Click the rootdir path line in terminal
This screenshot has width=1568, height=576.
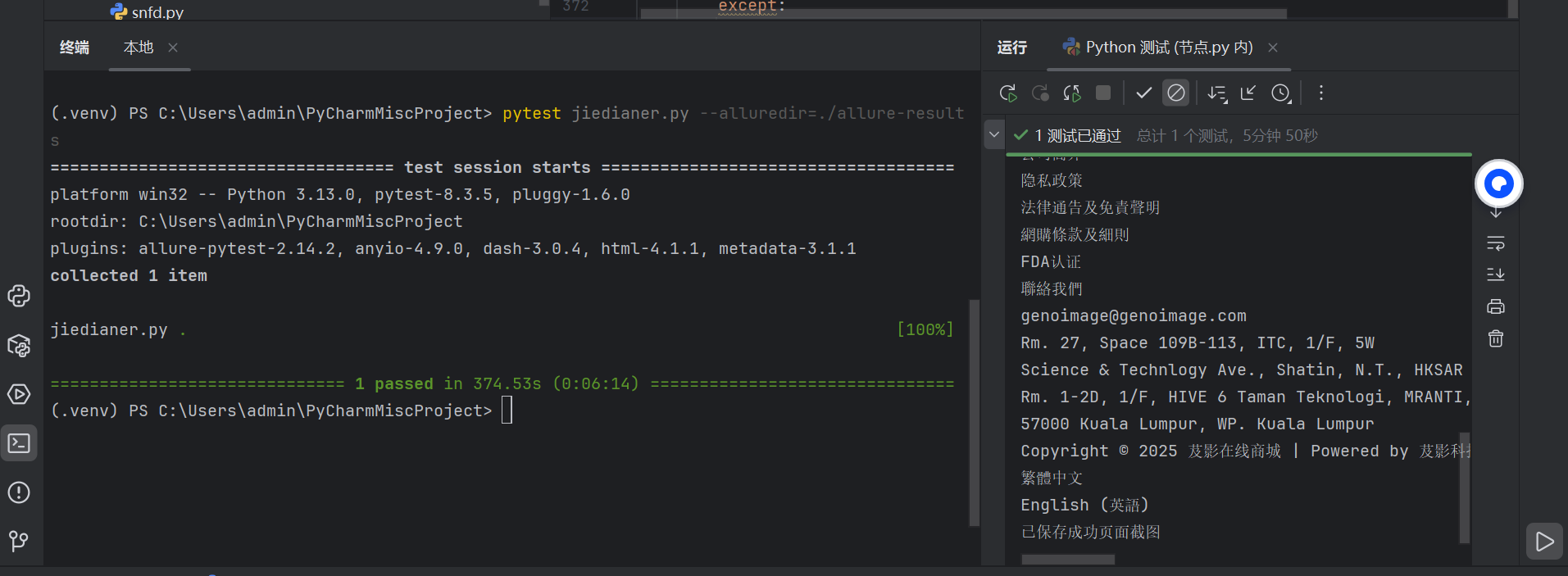(257, 221)
